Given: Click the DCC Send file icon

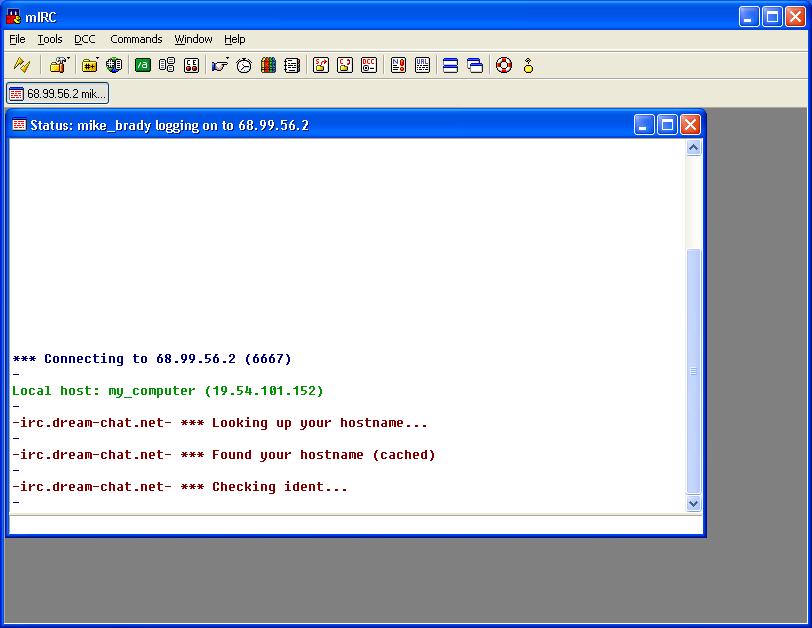Looking at the screenshot, I should 321,65.
